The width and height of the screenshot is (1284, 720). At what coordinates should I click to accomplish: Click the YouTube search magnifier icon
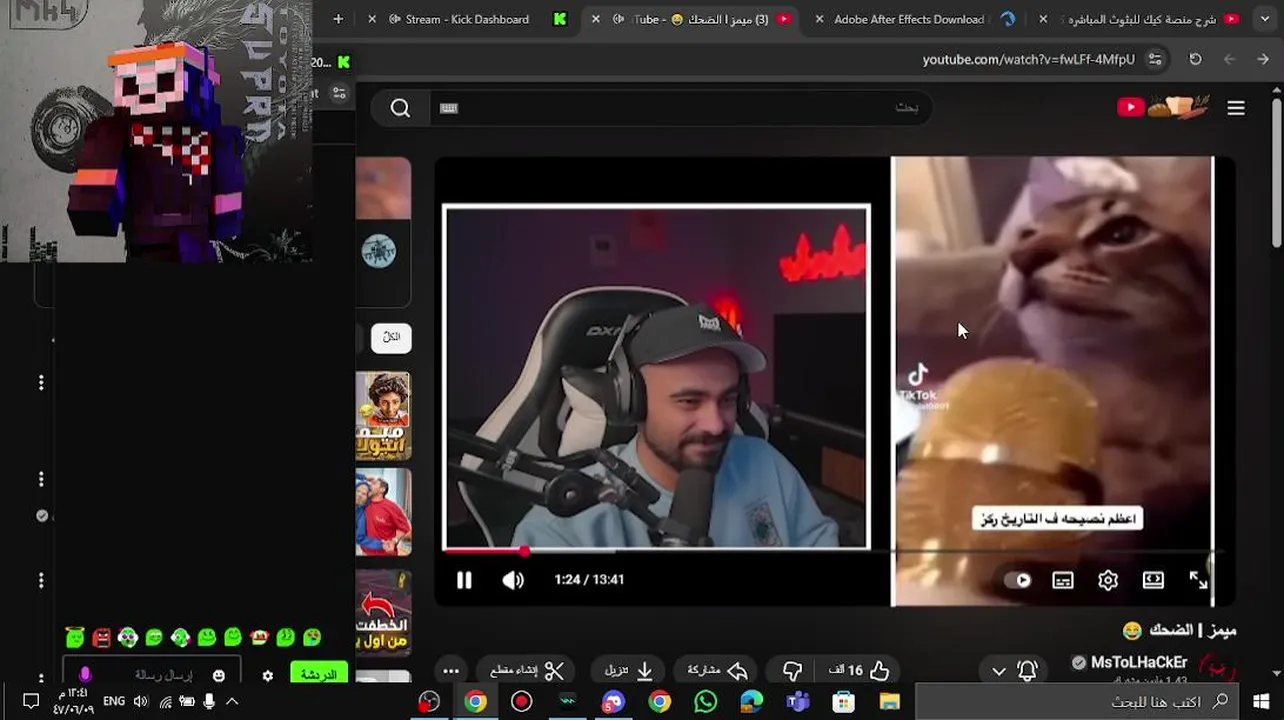click(x=400, y=108)
